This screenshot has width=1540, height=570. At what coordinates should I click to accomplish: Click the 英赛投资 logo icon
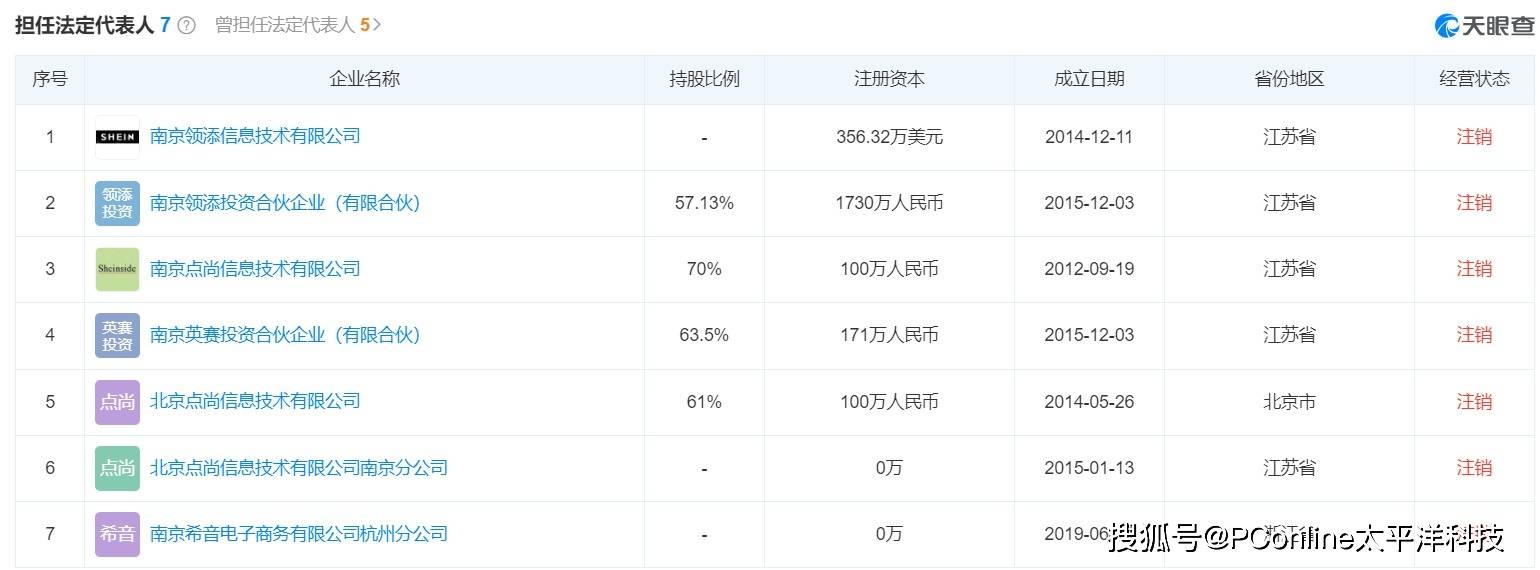point(117,335)
